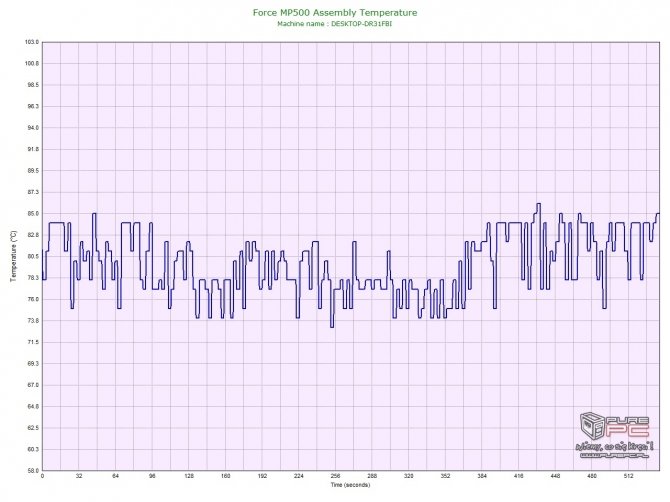Click the 60.3 temperature axis label
The height and width of the screenshot is (502, 670).
32,449
